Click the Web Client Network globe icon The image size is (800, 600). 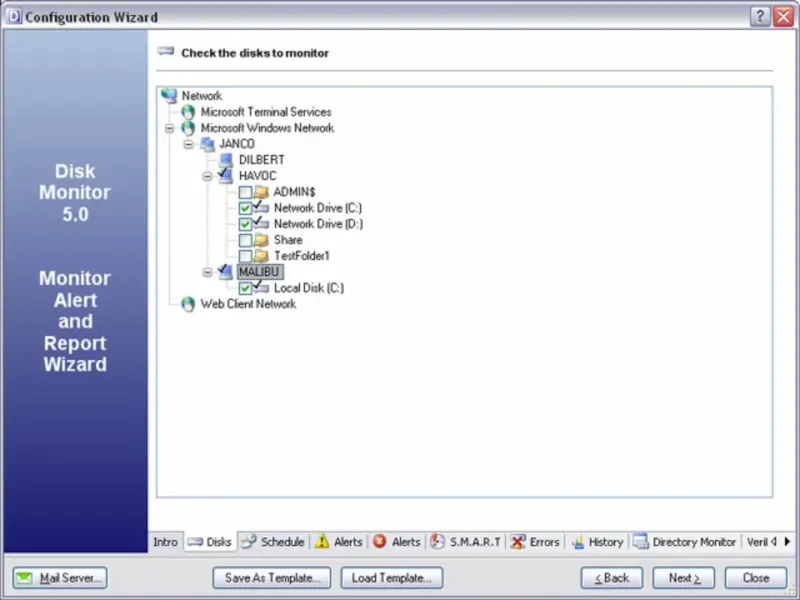(x=188, y=304)
